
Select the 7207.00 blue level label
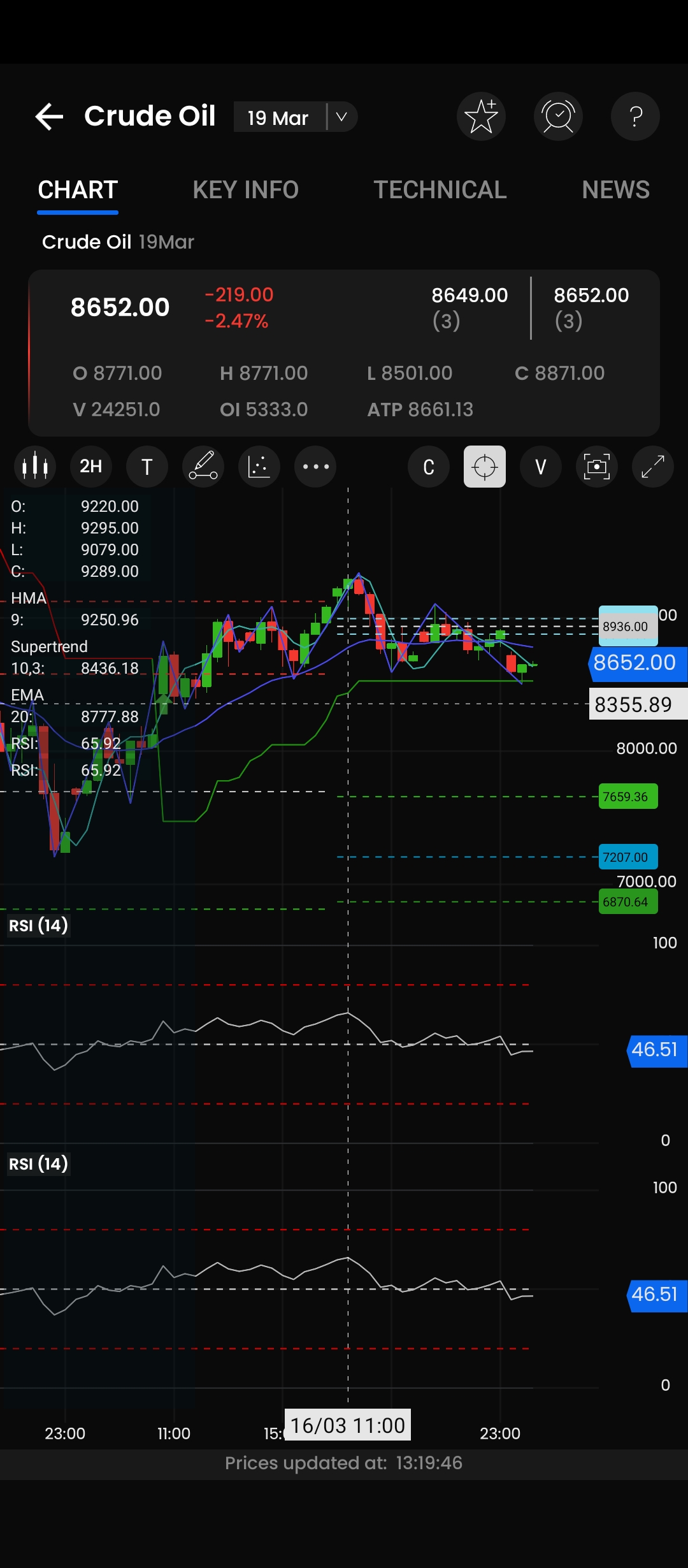tap(628, 857)
